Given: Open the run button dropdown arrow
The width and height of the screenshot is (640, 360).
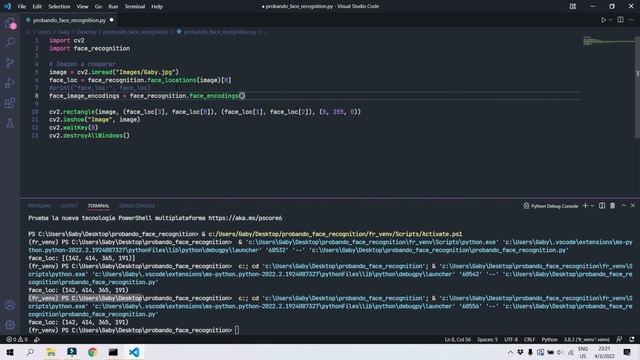Looking at the screenshot, I should point(611,20).
